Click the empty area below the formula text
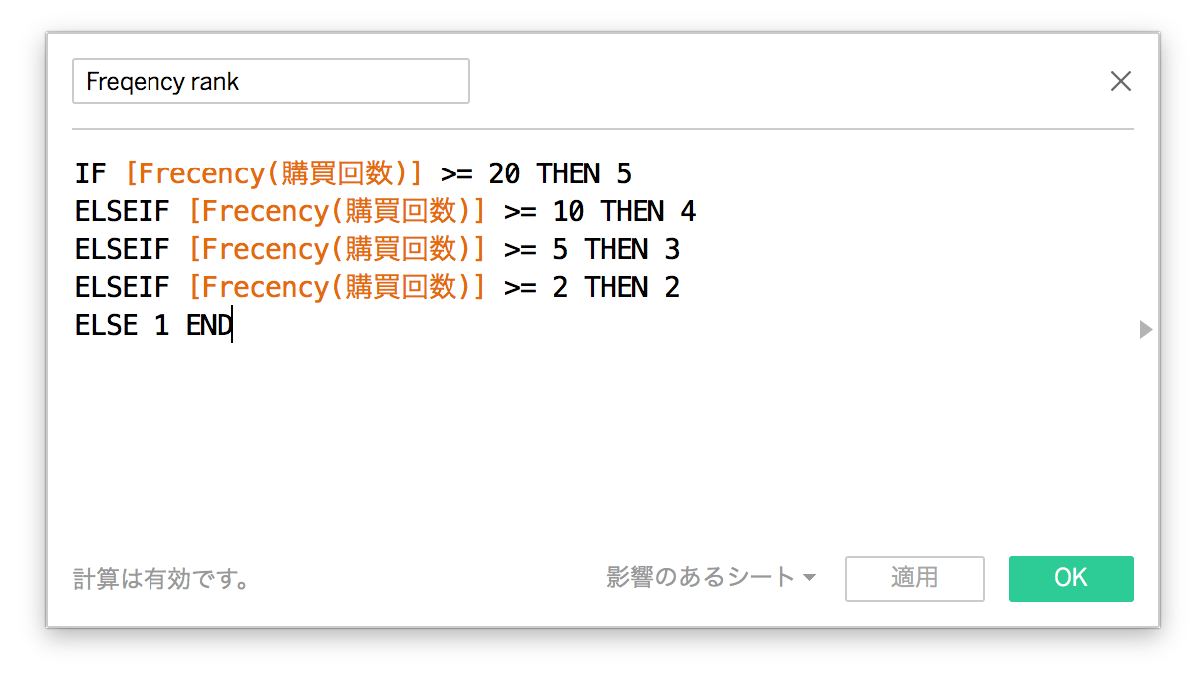1200x674 pixels. click(600, 440)
